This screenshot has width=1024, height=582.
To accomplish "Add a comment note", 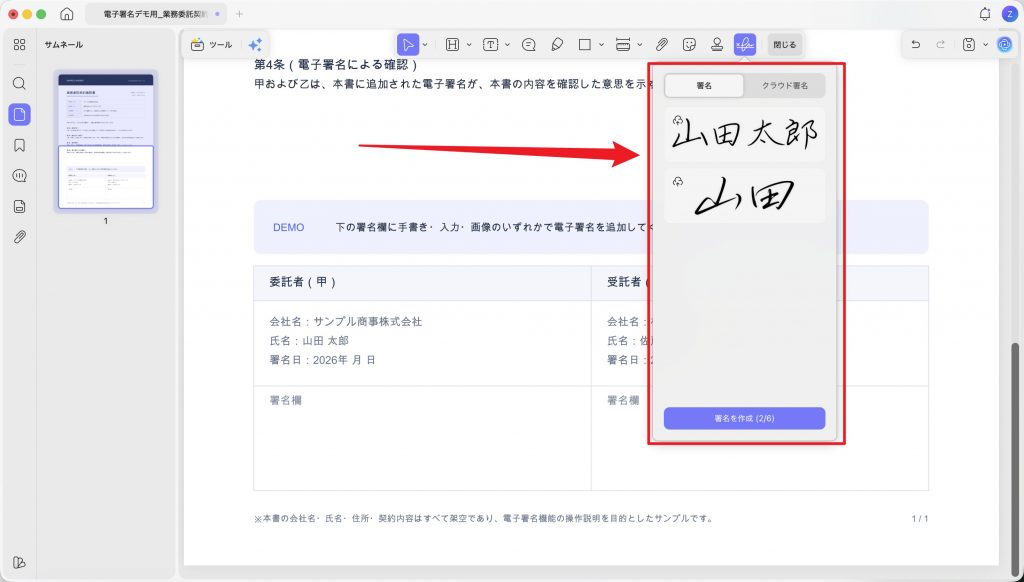I will coord(529,44).
